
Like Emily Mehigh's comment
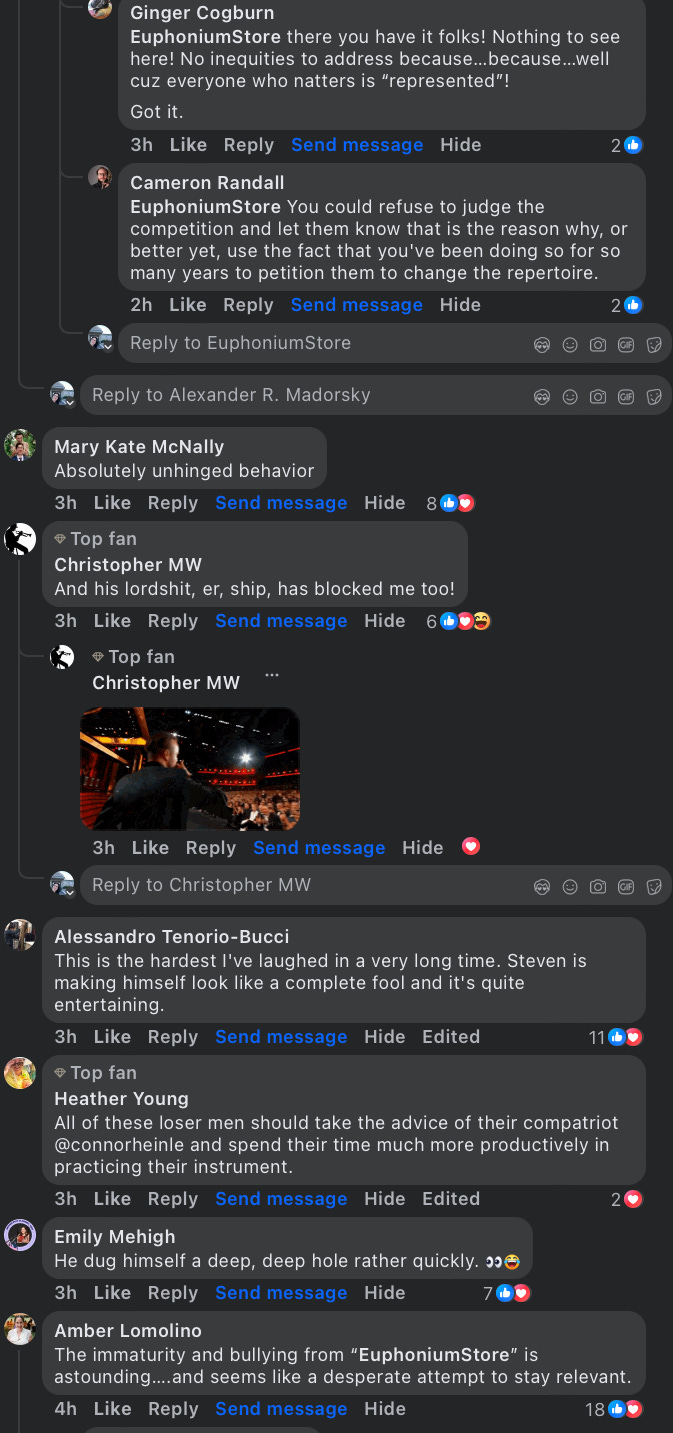pyautogui.click(x=112, y=1293)
